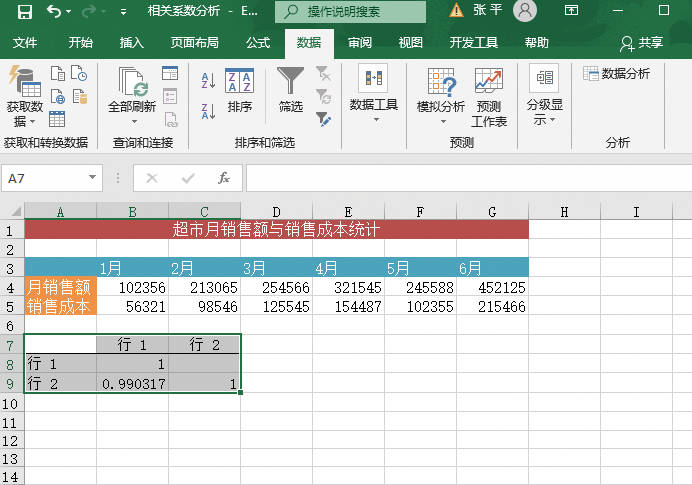Switch to the 开发工具 tab
The width and height of the screenshot is (692, 485).
pyautogui.click(x=474, y=43)
